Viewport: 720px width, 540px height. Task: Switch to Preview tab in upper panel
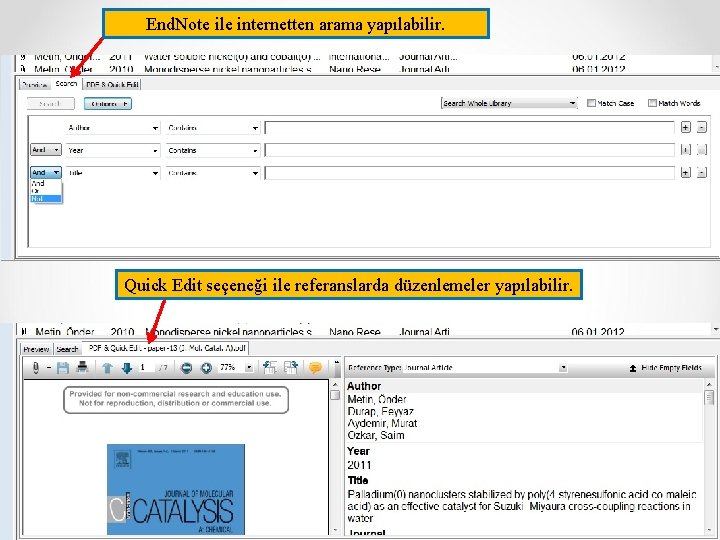point(35,84)
